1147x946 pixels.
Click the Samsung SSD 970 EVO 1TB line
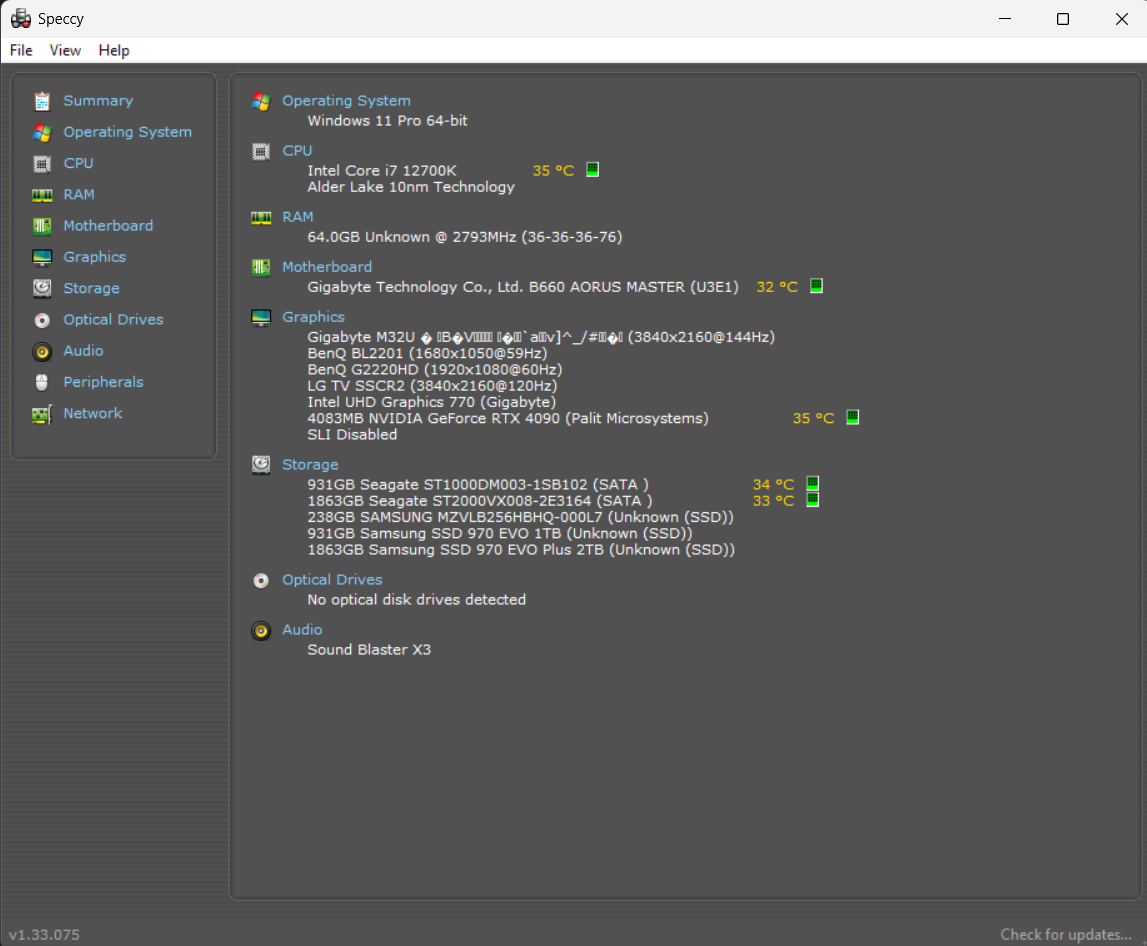click(x=500, y=533)
